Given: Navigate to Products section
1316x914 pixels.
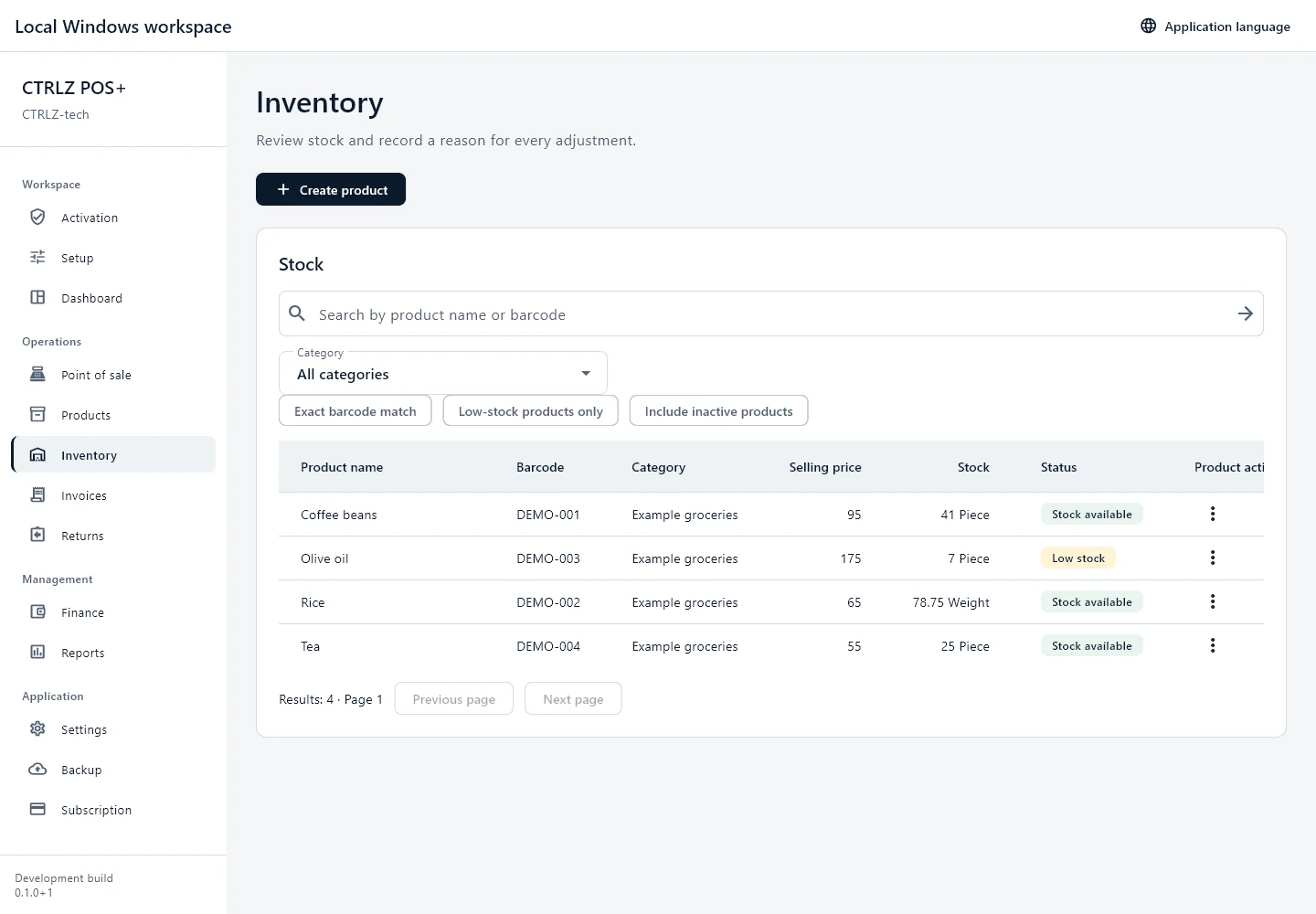Looking at the screenshot, I should [x=113, y=415].
